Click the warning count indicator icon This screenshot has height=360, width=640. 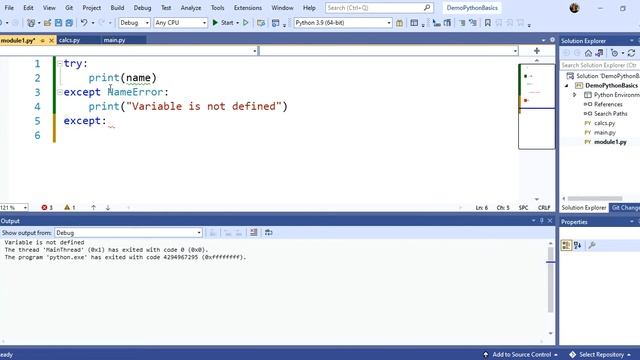67,207
